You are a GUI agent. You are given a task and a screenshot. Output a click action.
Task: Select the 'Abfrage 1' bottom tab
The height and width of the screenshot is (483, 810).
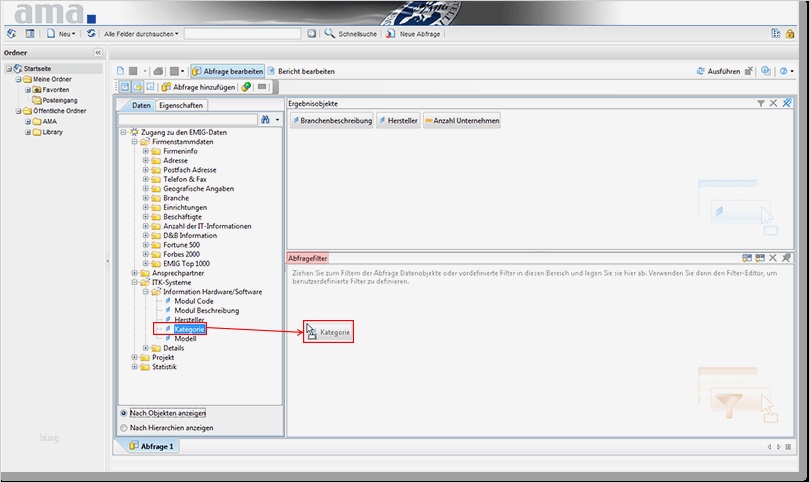pyautogui.click(x=151, y=446)
